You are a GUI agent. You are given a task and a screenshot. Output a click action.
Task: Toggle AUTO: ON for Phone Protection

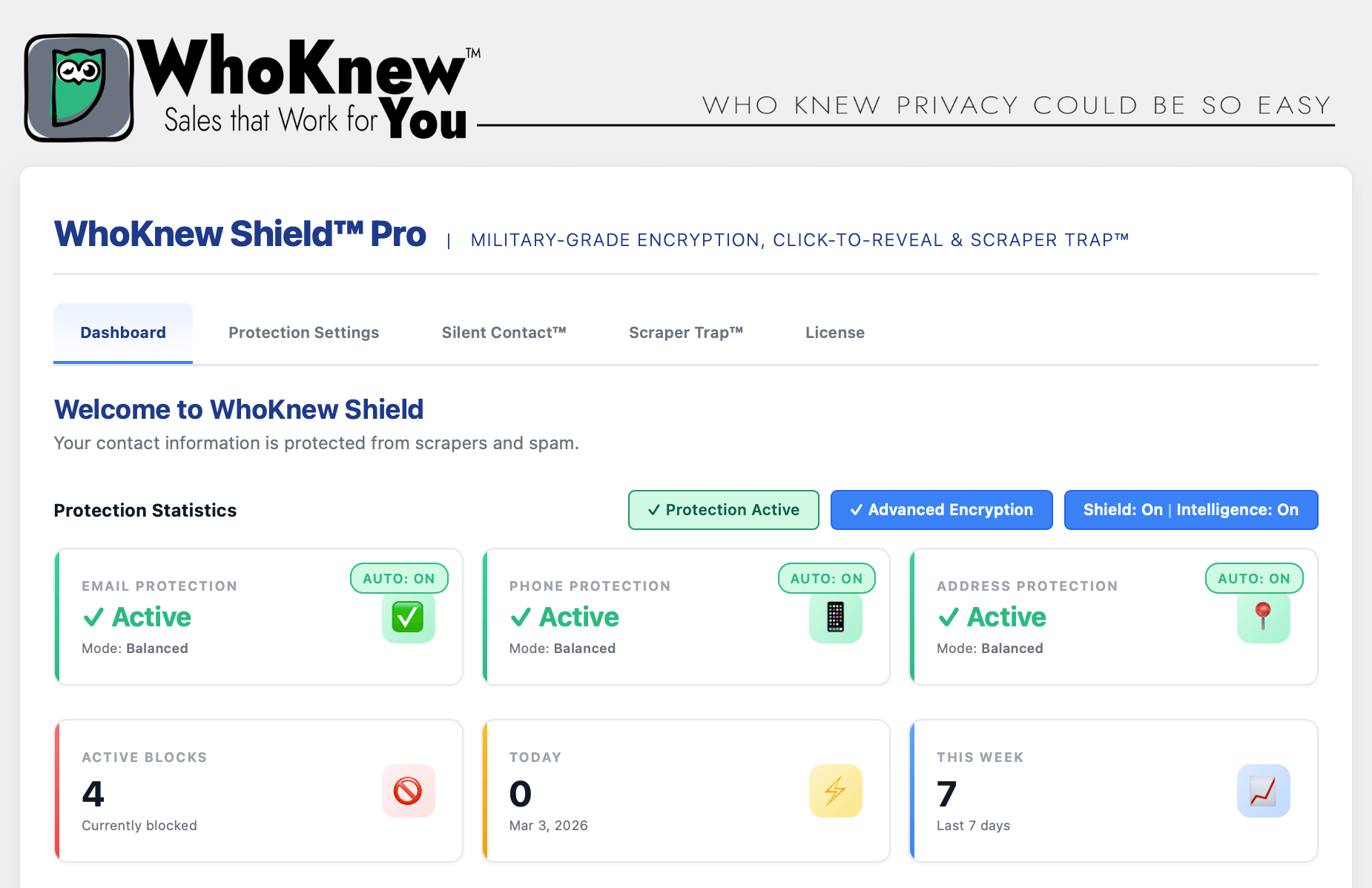pos(826,578)
